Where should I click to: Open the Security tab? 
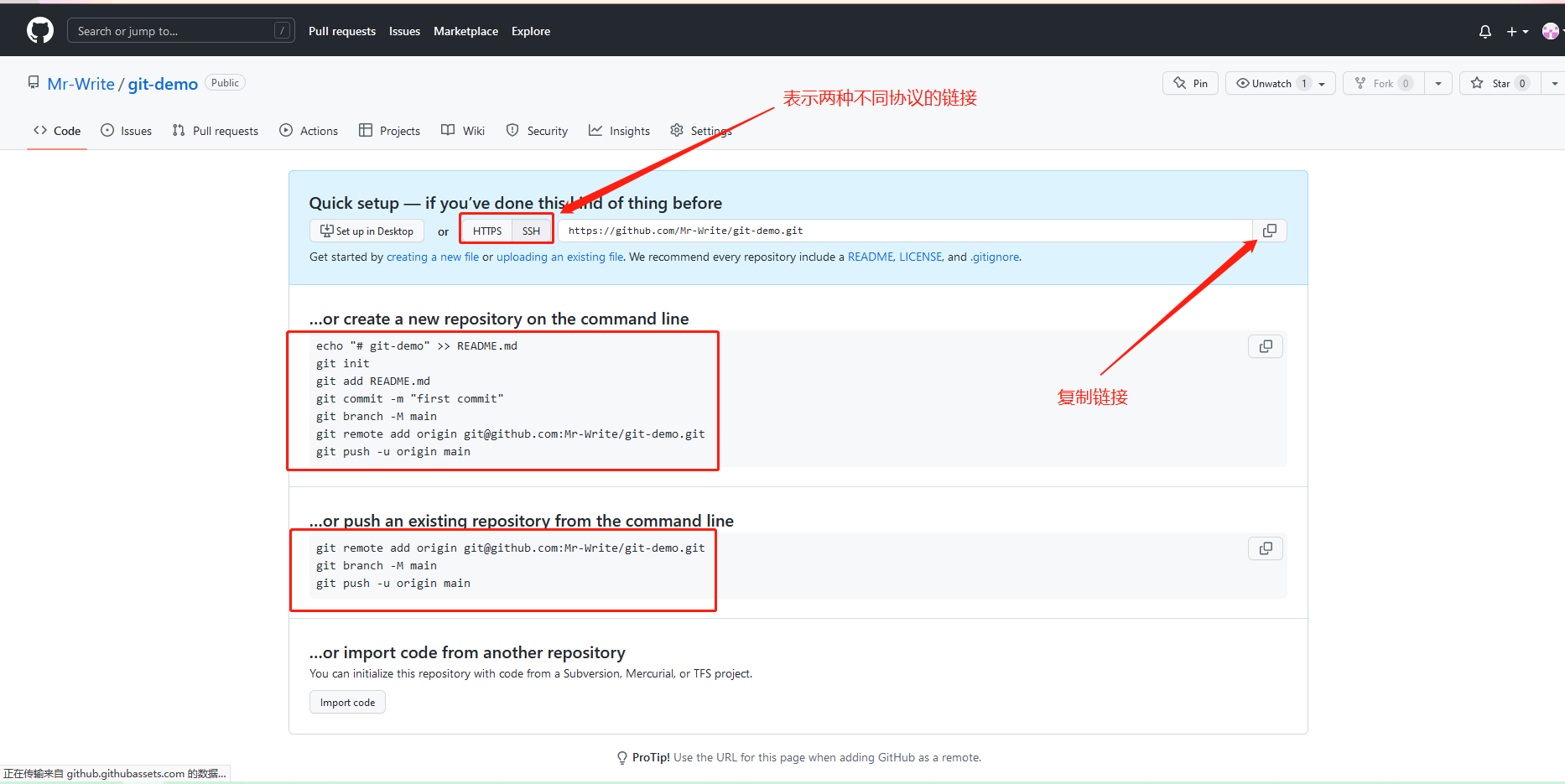click(537, 131)
